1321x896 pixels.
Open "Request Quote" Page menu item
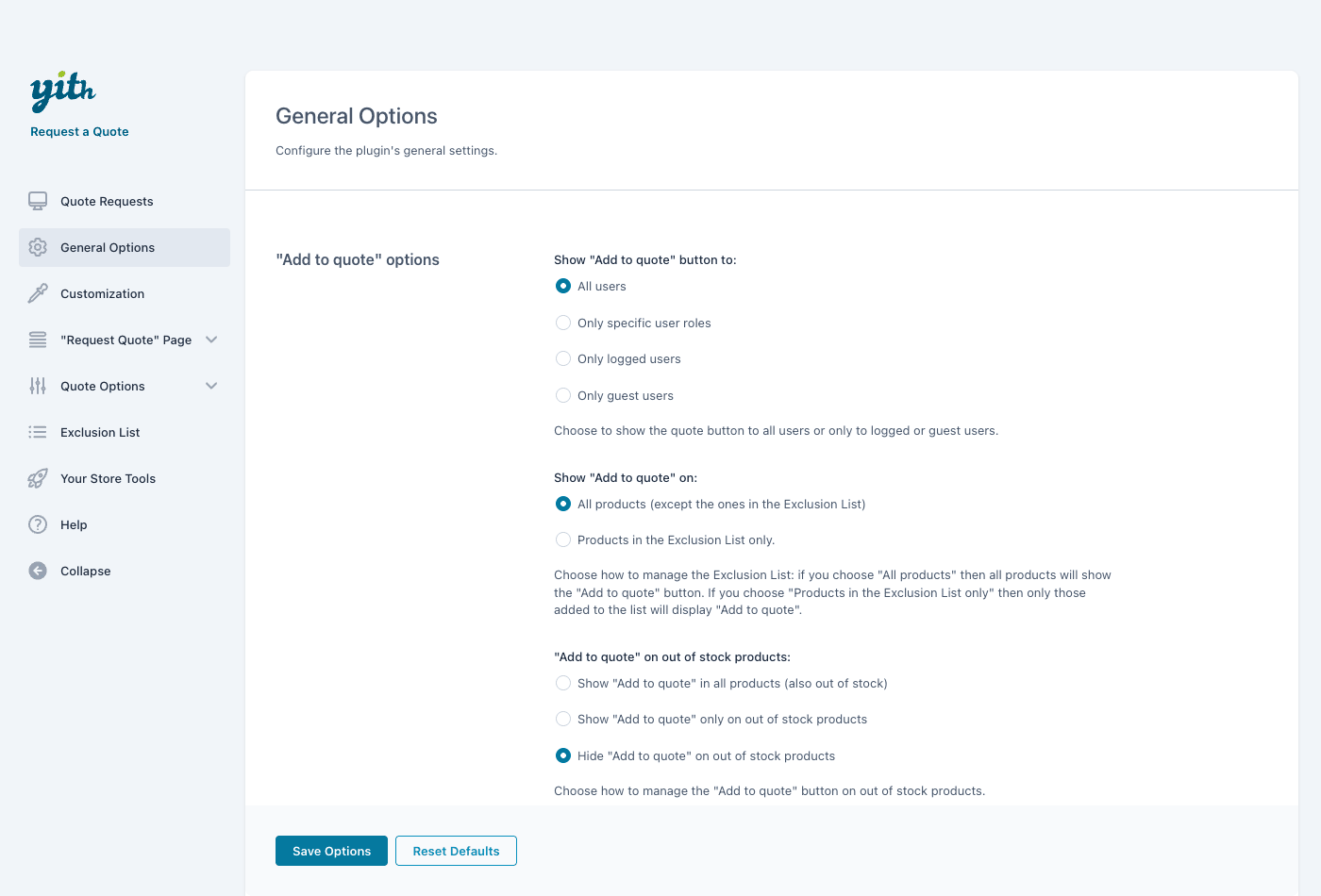(125, 340)
